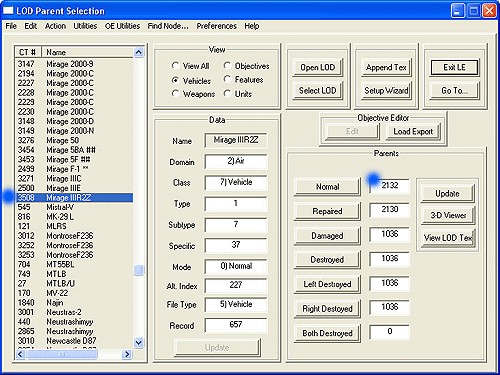Click the Right Destroyed button

click(327, 309)
